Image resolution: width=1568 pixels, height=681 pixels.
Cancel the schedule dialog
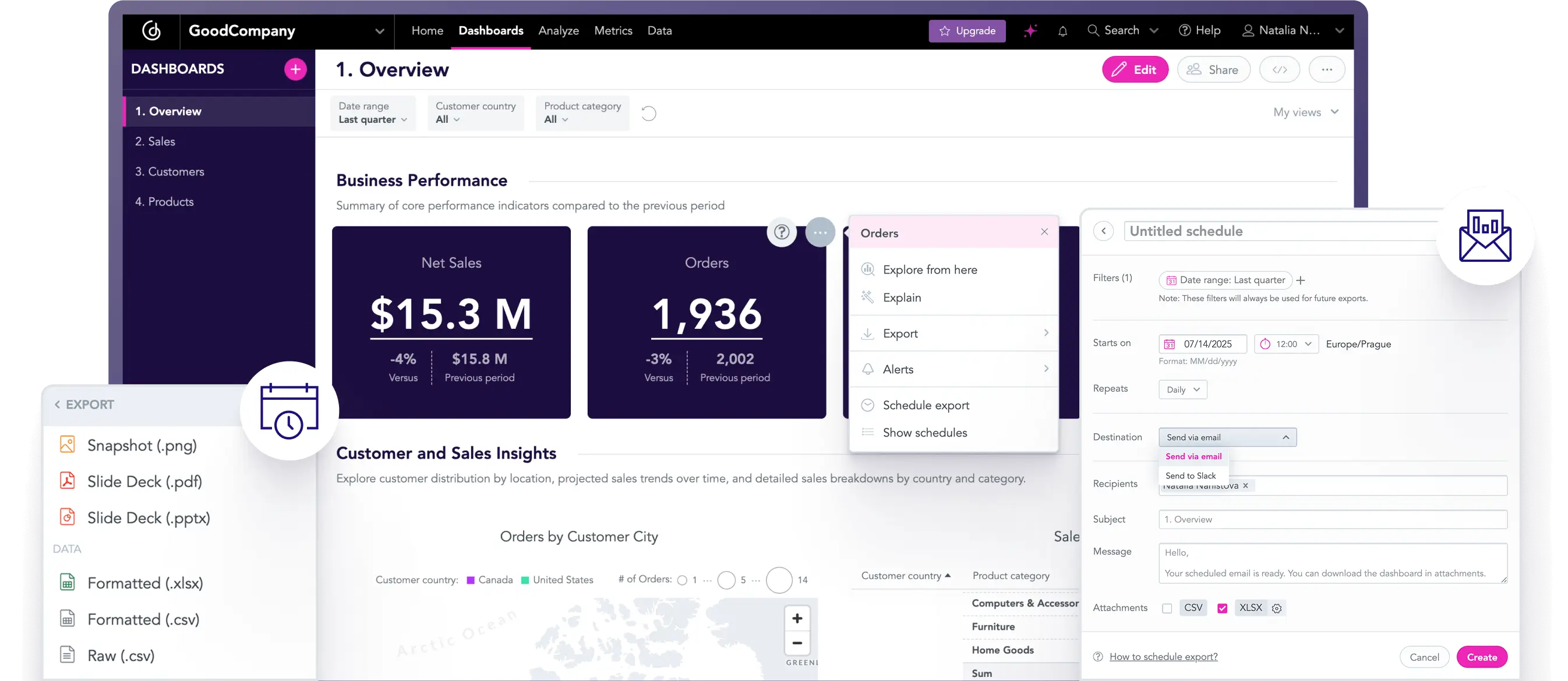tap(1424, 657)
